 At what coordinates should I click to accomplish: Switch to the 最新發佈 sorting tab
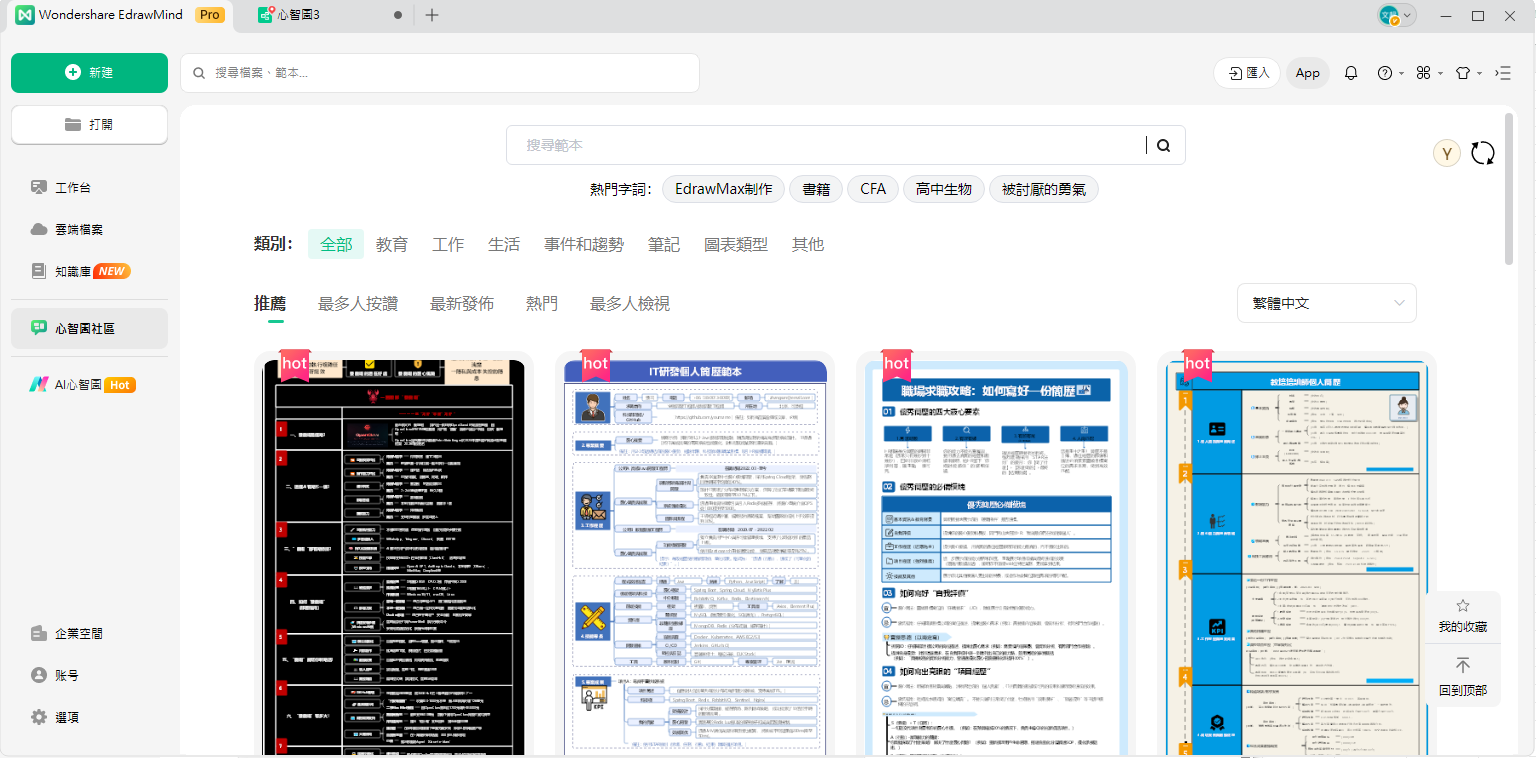point(462,303)
